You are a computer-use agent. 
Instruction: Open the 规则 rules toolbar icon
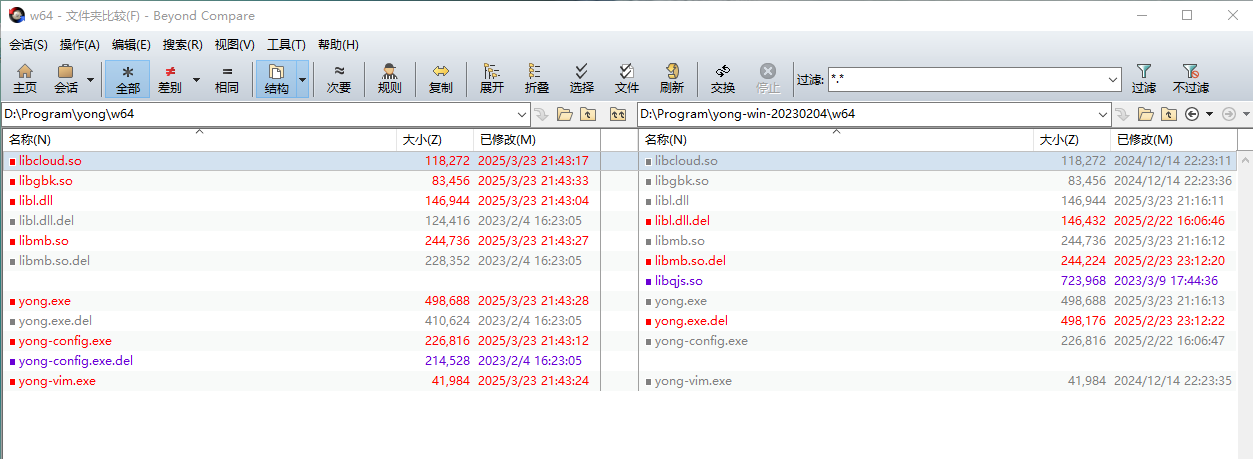[x=390, y=78]
